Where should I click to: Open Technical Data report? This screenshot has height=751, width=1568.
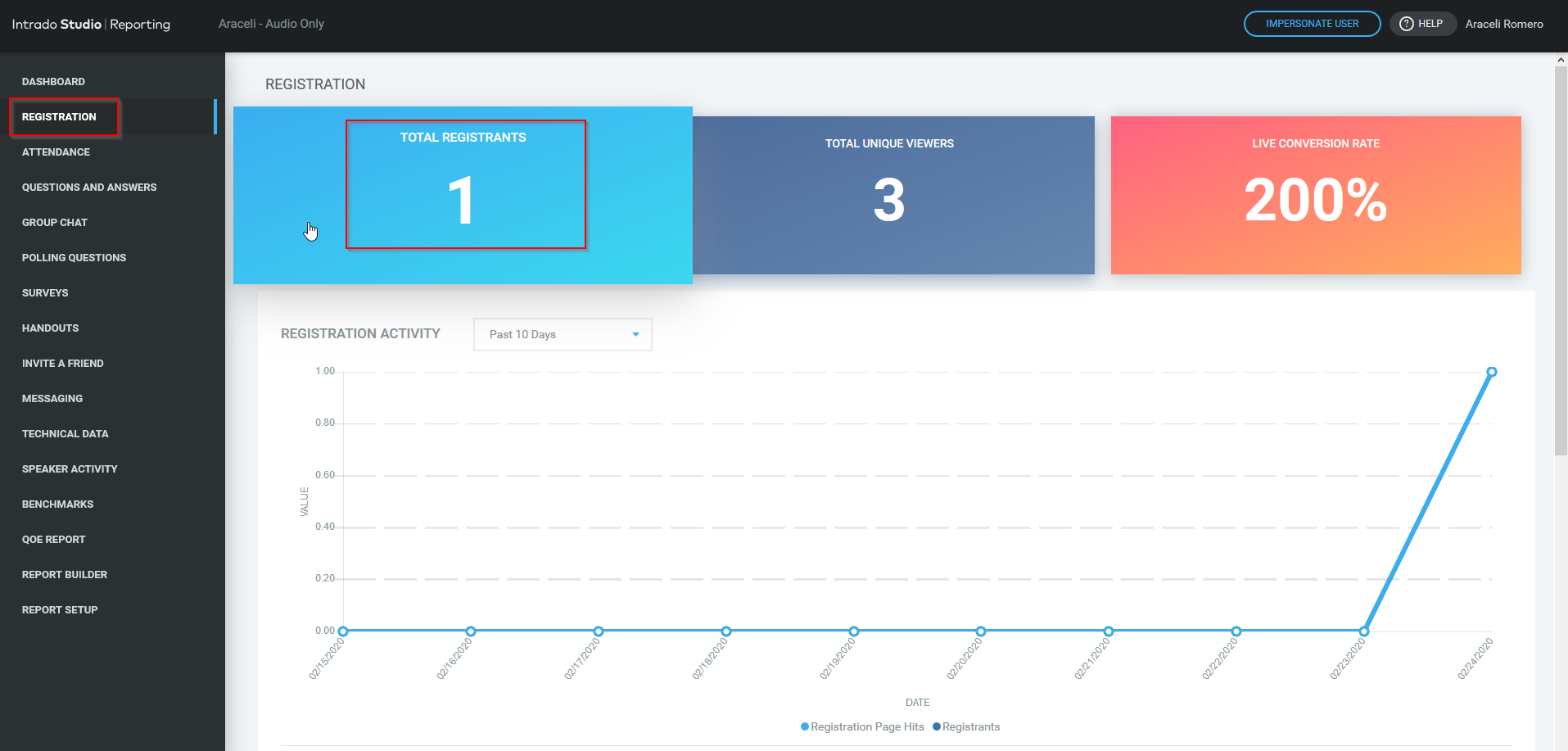click(x=66, y=434)
